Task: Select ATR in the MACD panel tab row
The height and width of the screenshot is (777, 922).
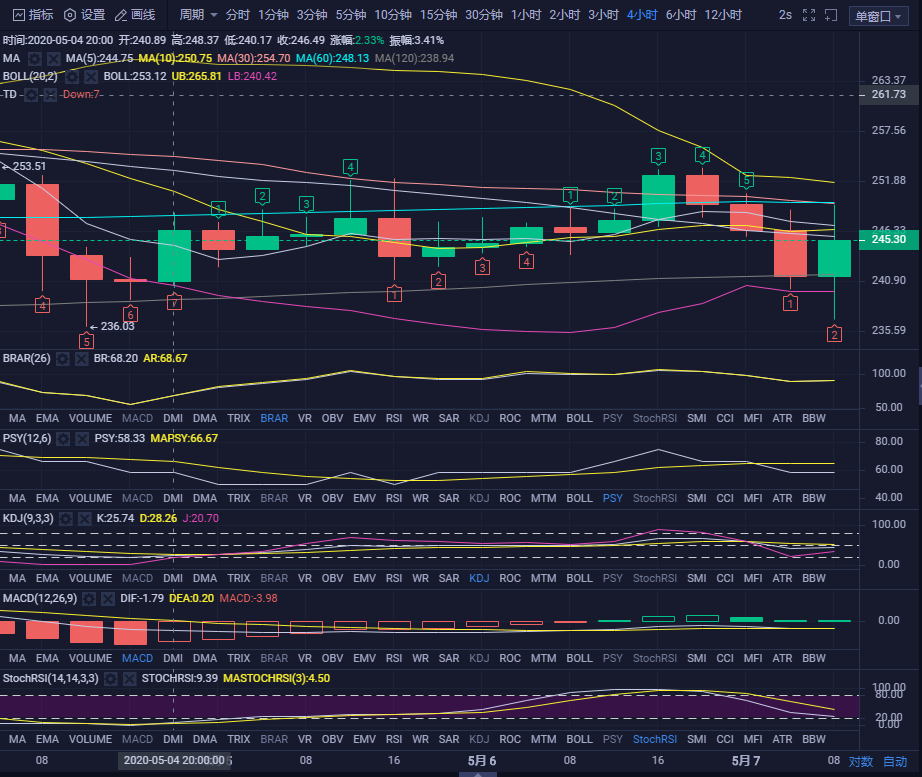Action: click(x=782, y=658)
